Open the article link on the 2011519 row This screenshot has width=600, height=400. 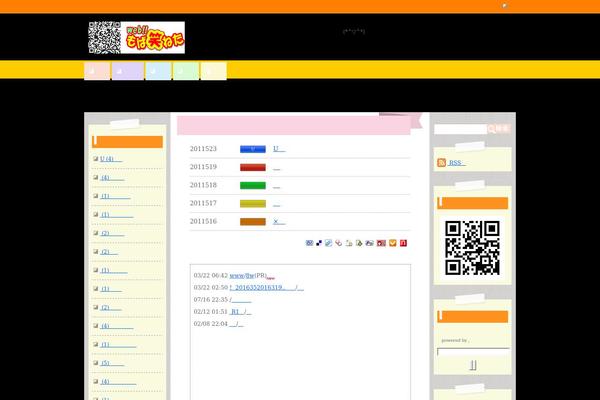277,168
